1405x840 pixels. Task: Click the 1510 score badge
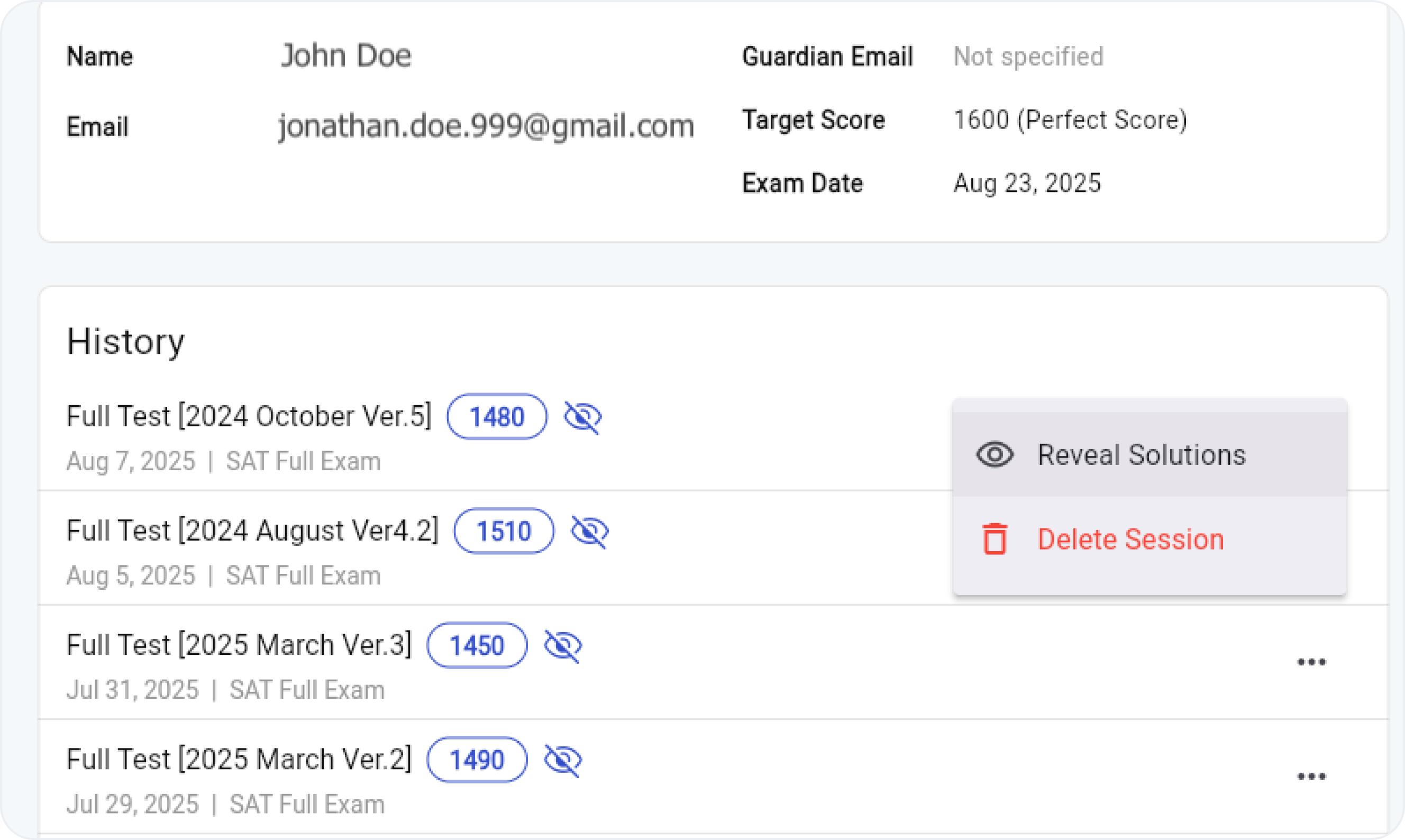pyautogui.click(x=504, y=532)
